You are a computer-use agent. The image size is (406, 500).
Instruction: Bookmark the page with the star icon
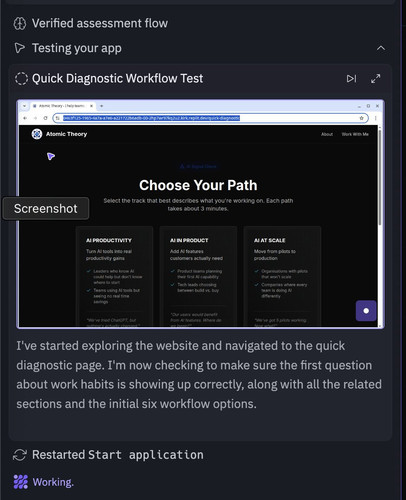[361, 118]
